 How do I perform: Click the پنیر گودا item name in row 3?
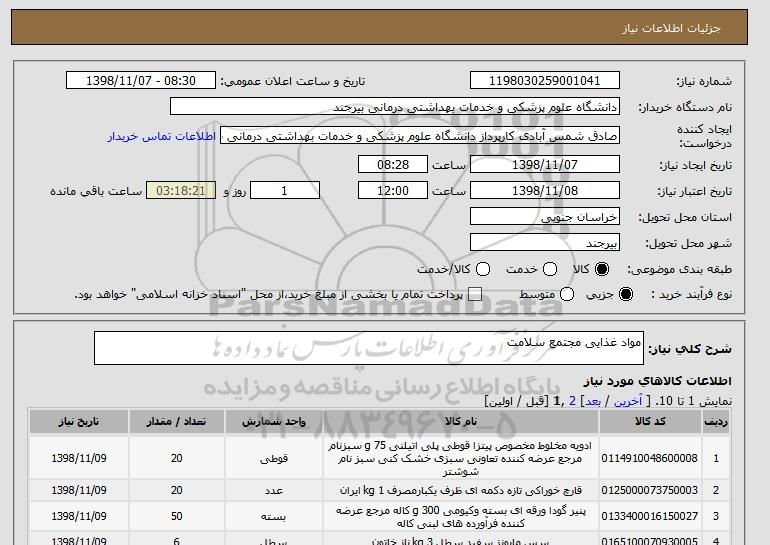(x=461, y=517)
